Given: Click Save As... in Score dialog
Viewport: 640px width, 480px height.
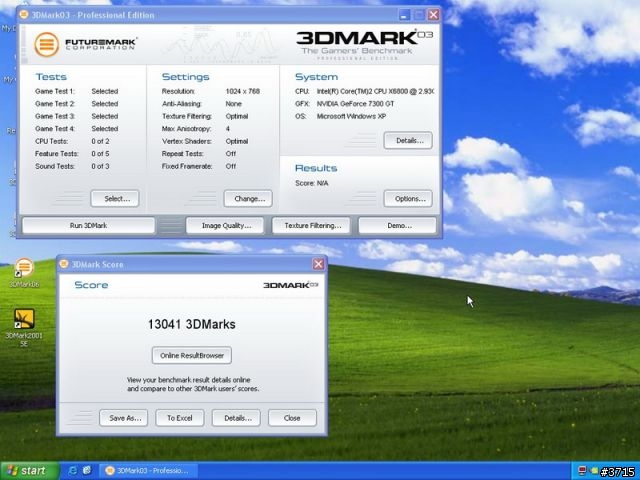Looking at the screenshot, I should click(x=124, y=418).
